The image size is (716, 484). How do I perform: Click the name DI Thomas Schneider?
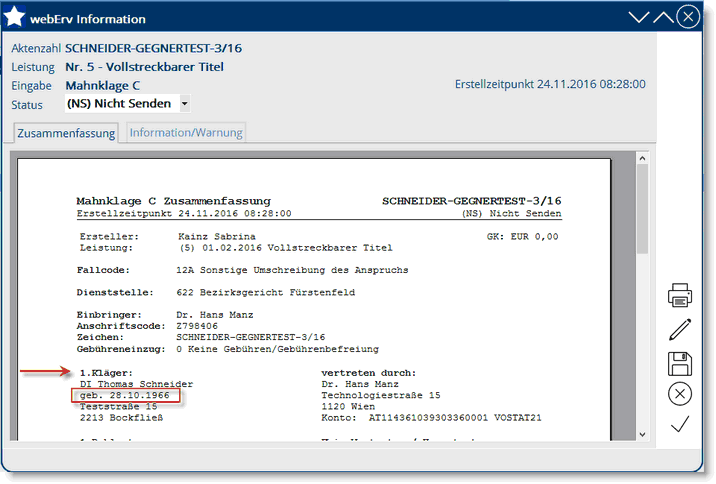(137, 384)
